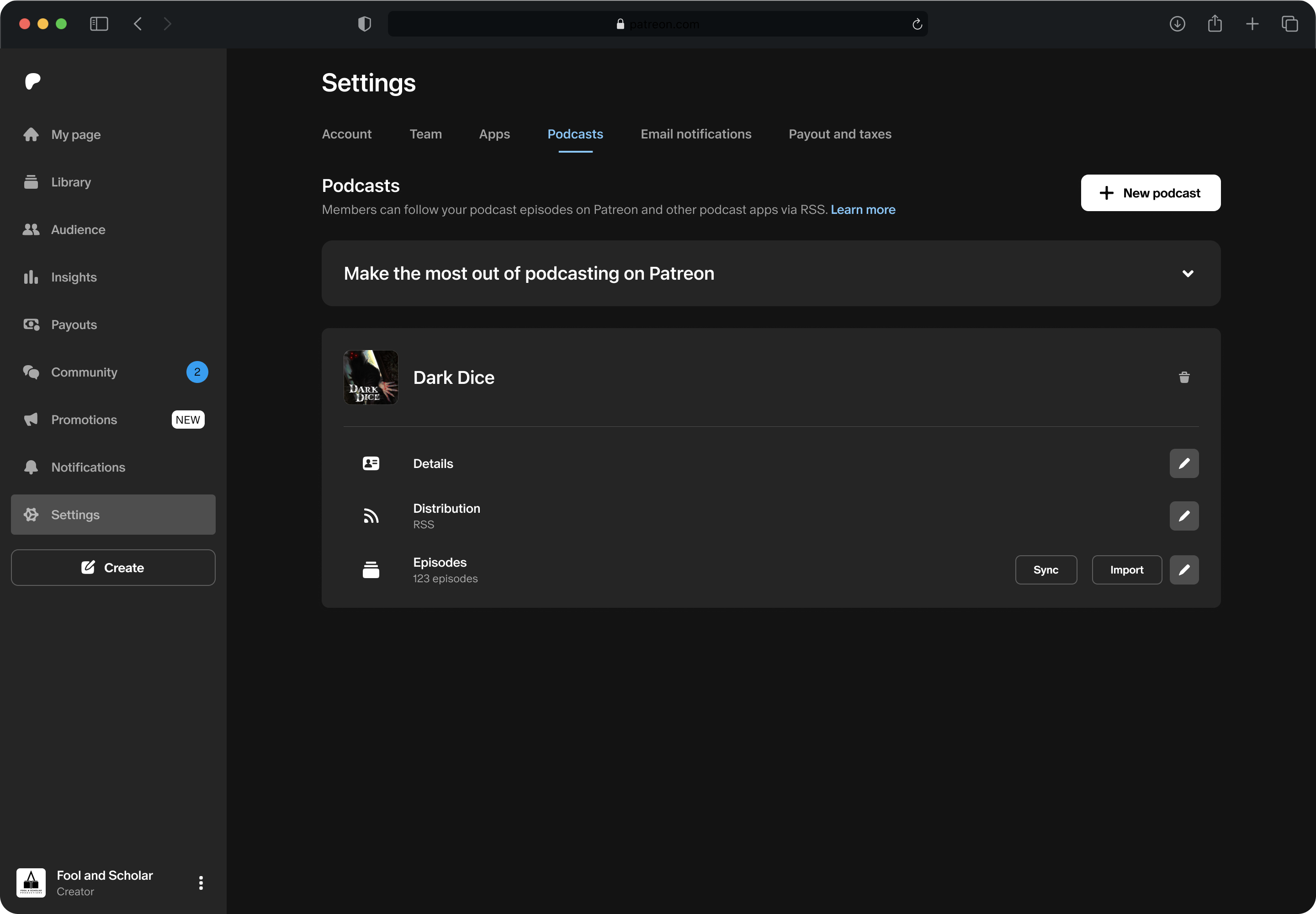This screenshot has height=914, width=1316.
Task: Open Safari downloads icon
Action: click(1177, 24)
